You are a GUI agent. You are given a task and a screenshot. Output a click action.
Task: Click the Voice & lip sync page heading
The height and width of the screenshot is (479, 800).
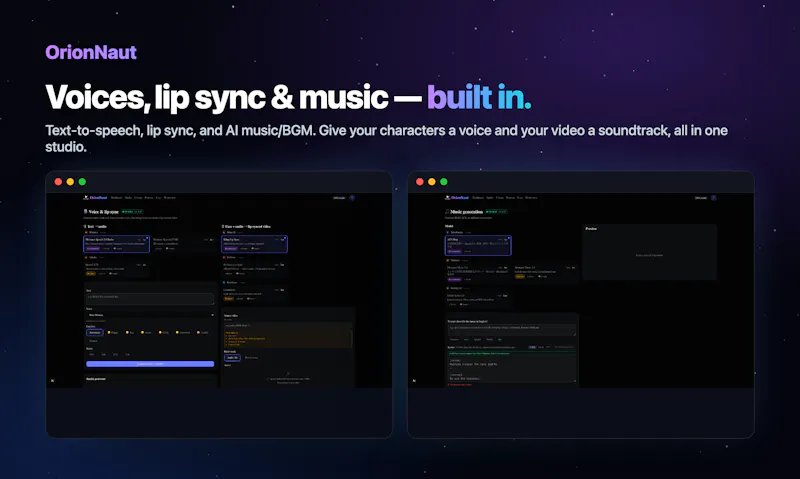coord(102,211)
